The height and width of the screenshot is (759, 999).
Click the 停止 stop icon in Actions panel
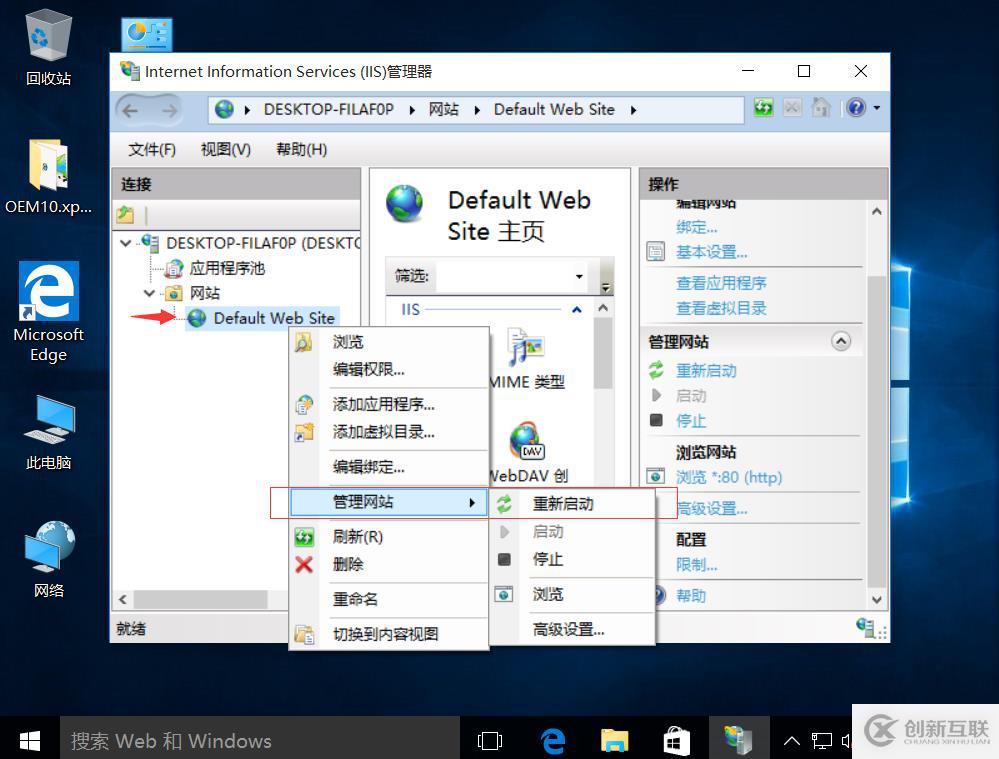[656, 420]
